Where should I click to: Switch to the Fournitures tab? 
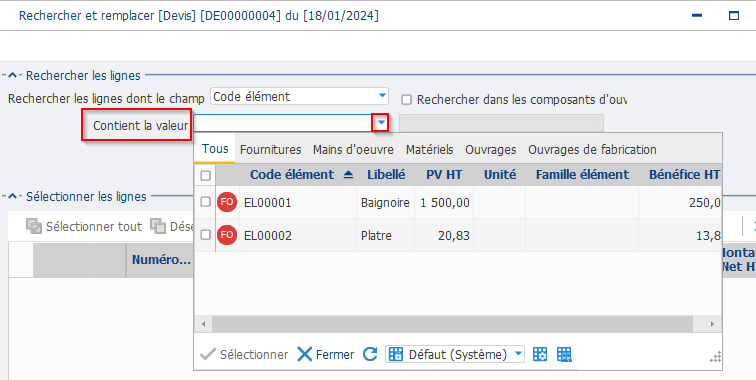(x=270, y=149)
